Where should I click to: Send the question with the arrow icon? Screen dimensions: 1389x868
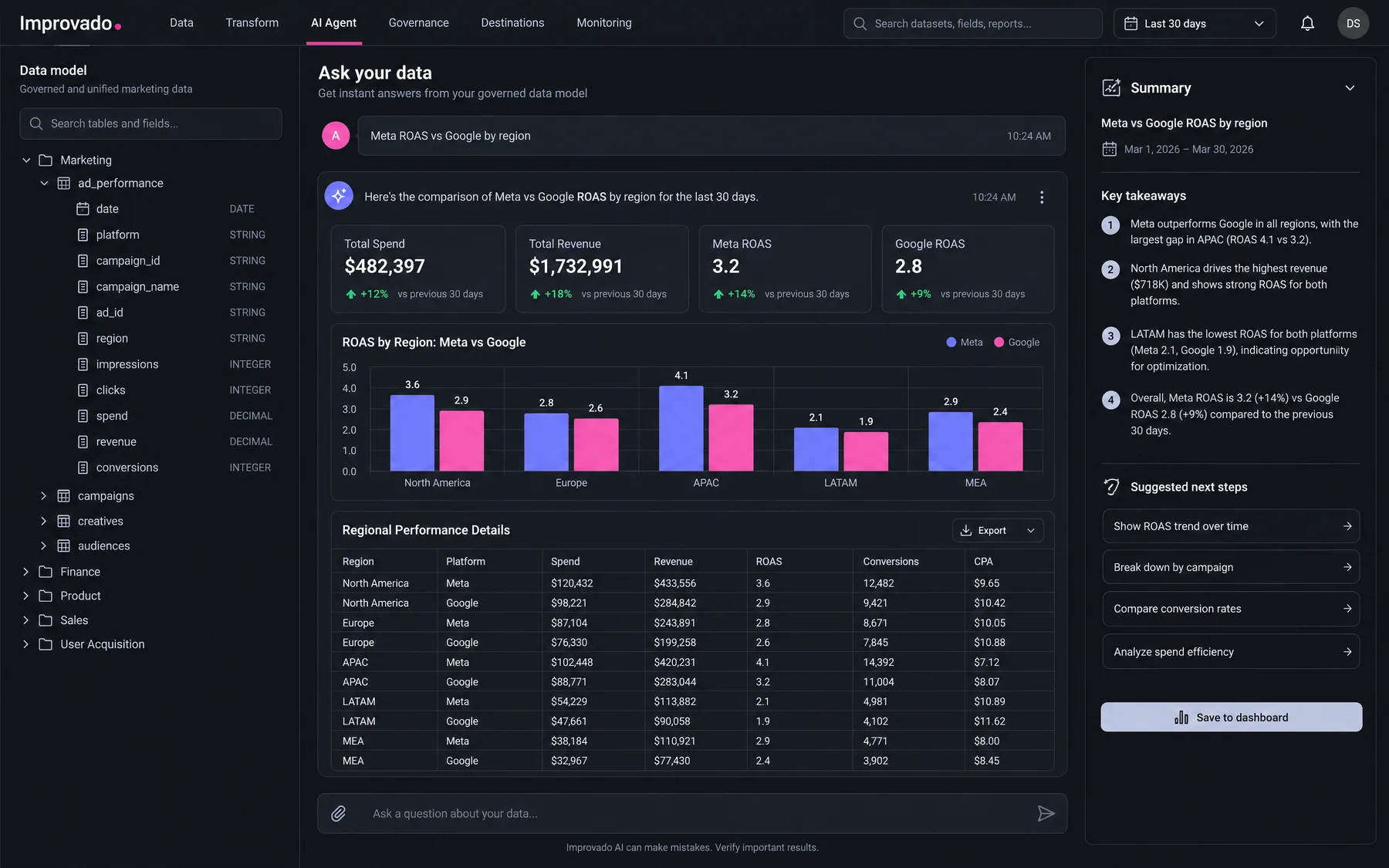pos(1046,813)
